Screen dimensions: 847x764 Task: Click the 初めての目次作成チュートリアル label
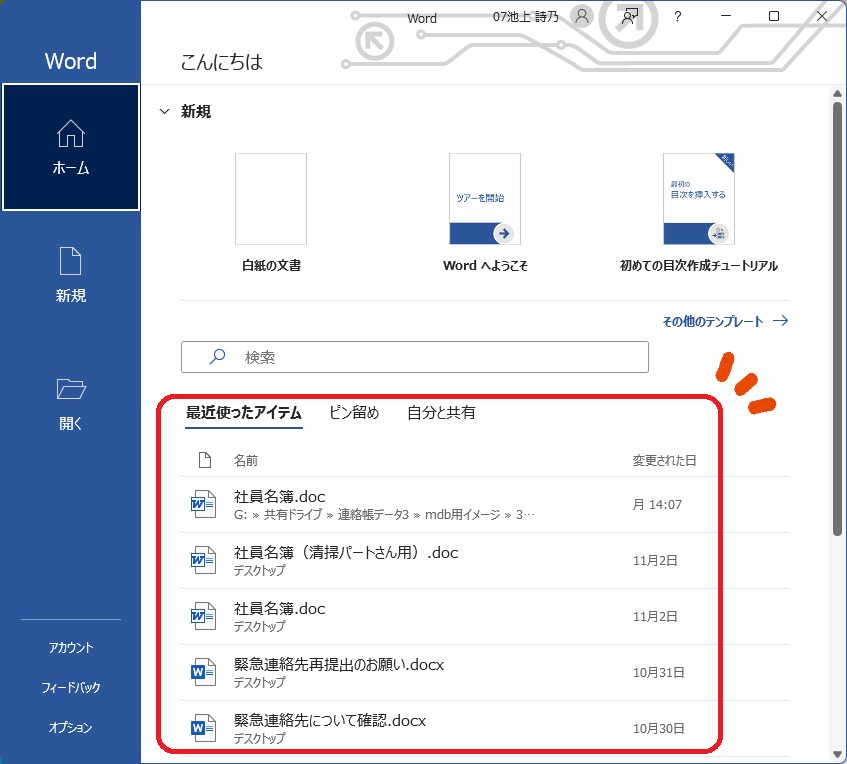pos(699,265)
